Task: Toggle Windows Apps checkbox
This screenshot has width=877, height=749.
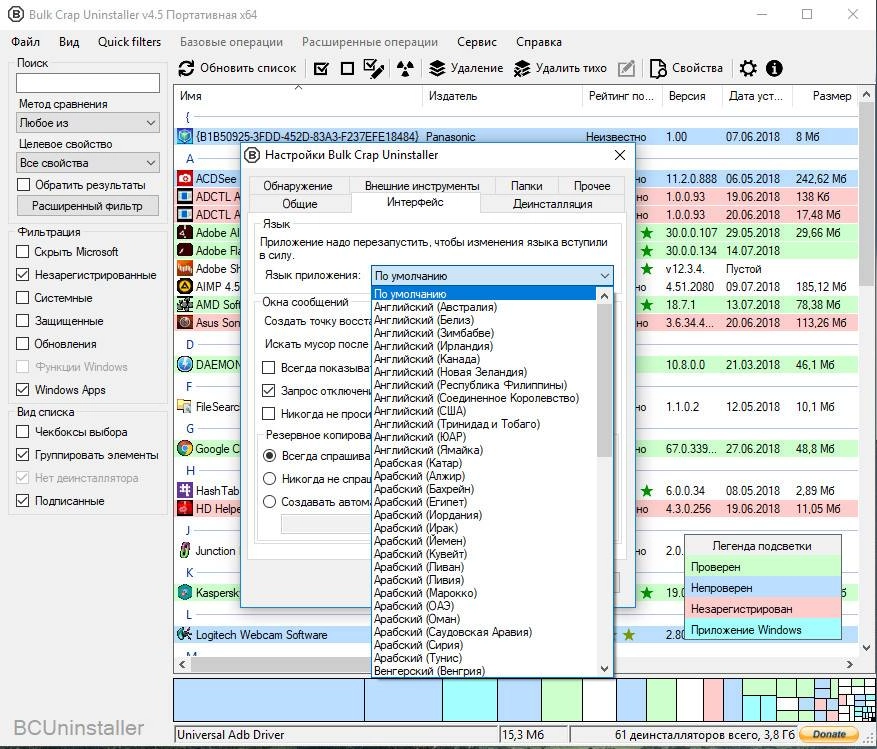Action: pos(22,389)
